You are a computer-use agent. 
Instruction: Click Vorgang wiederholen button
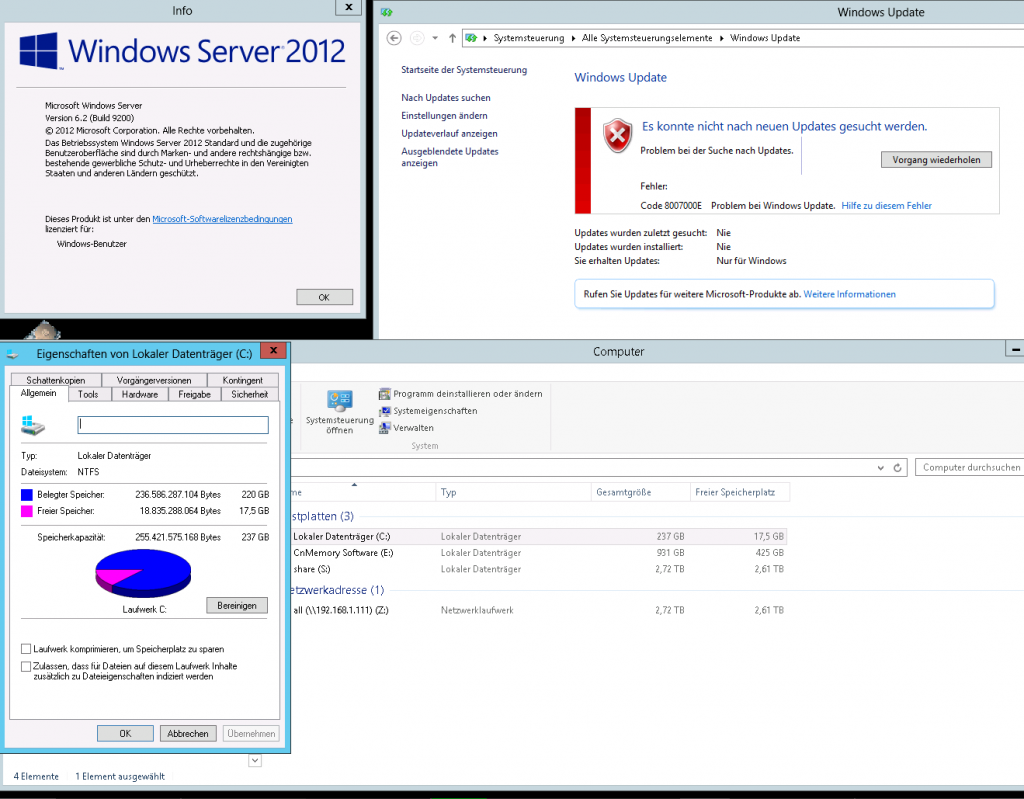pyautogui.click(x=936, y=159)
